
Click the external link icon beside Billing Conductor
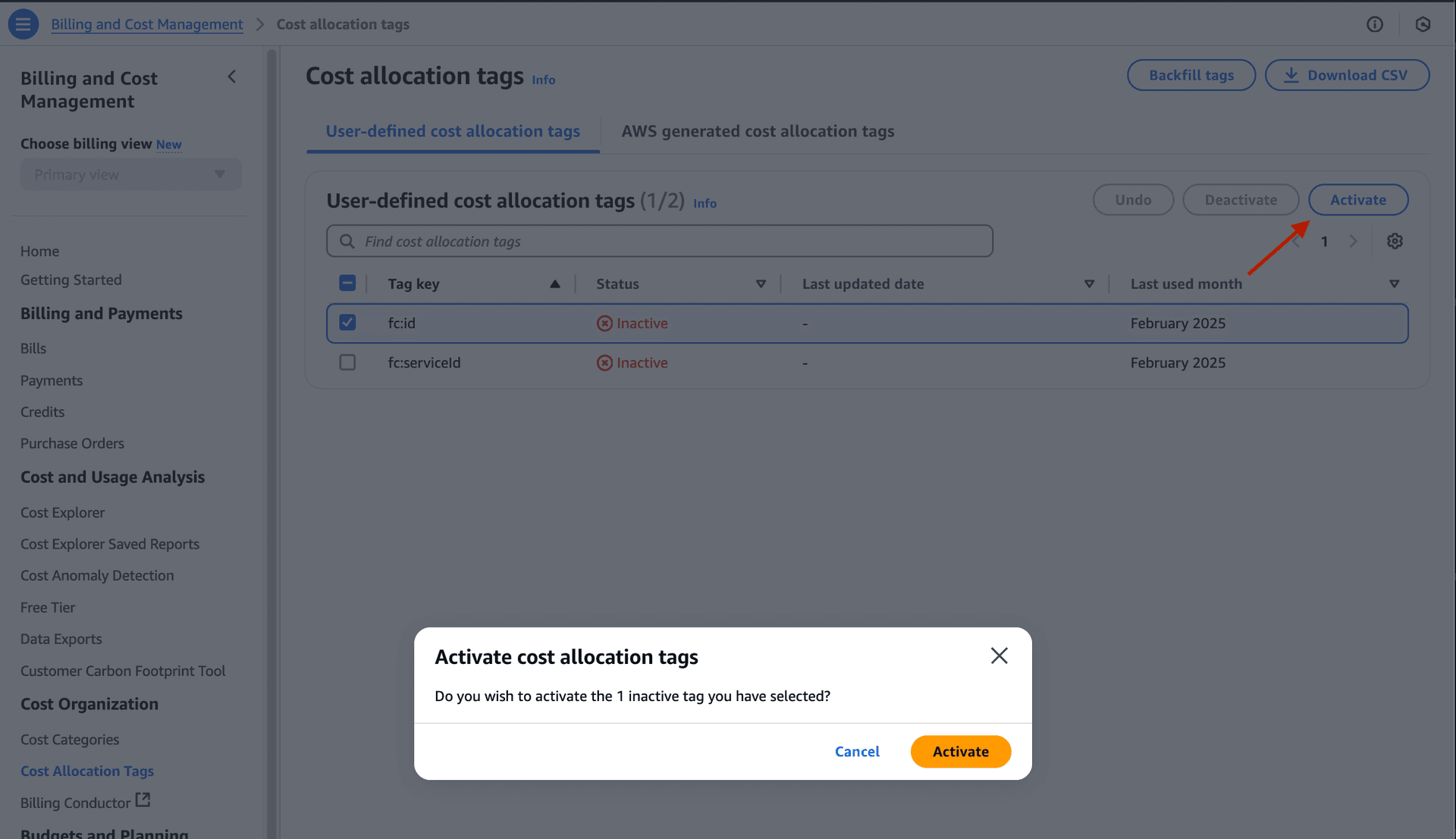click(143, 800)
